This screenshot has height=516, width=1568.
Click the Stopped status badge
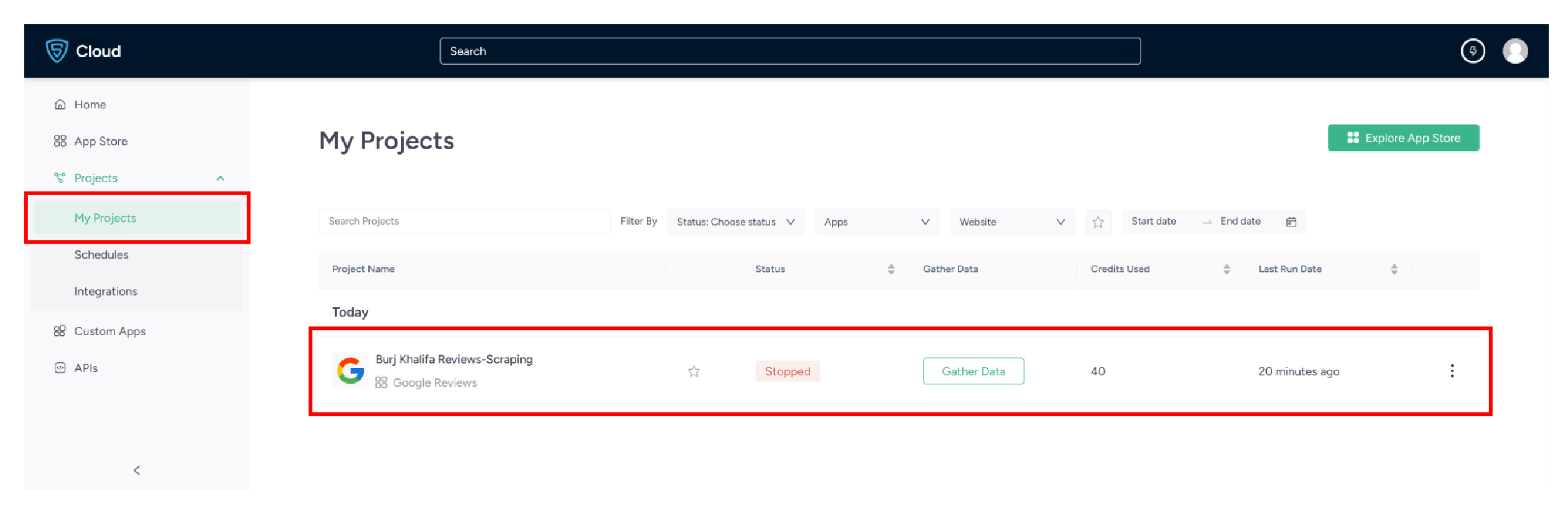pos(787,371)
